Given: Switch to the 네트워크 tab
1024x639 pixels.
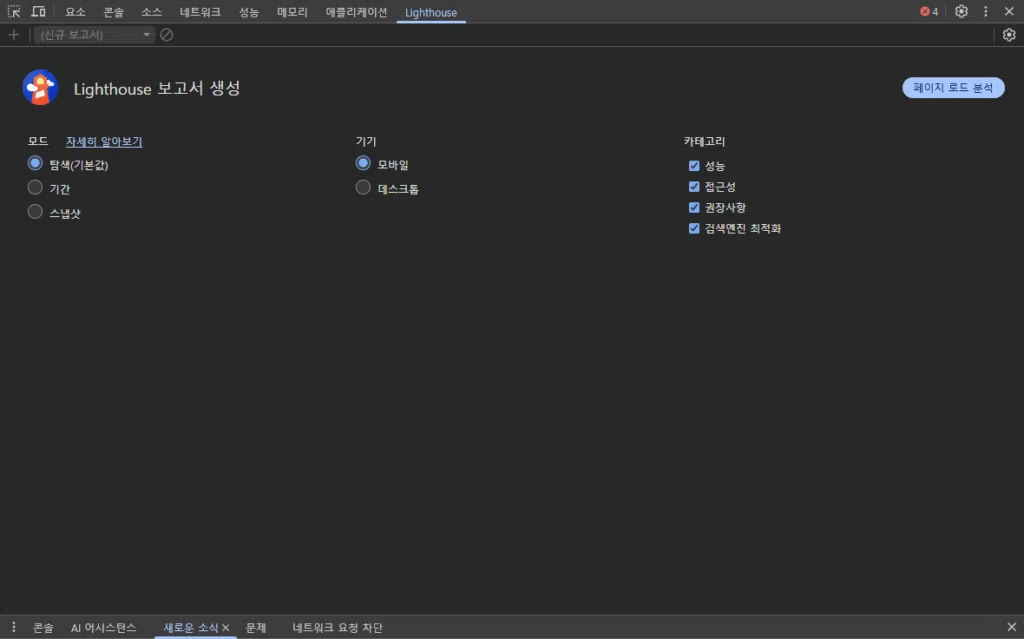Looking at the screenshot, I should (198, 11).
